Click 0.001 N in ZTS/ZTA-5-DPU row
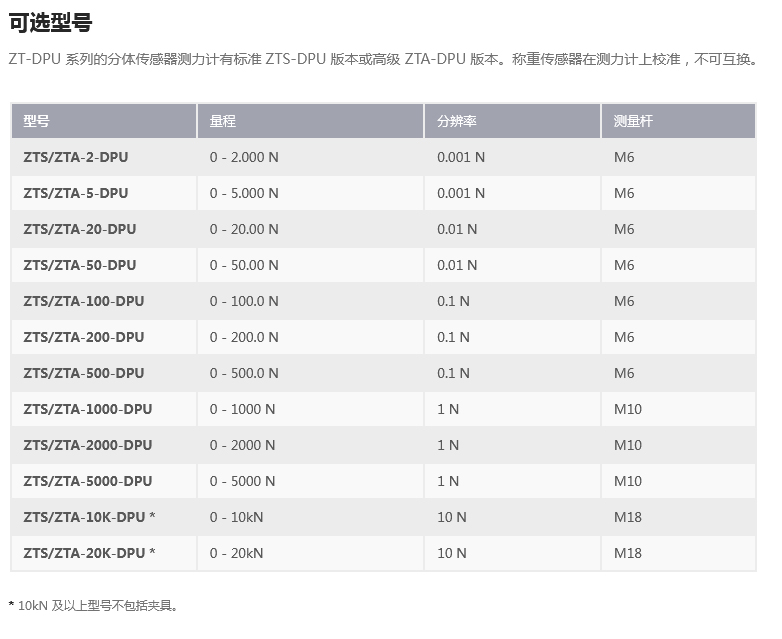The width and height of the screenshot is (782, 639). [461, 193]
